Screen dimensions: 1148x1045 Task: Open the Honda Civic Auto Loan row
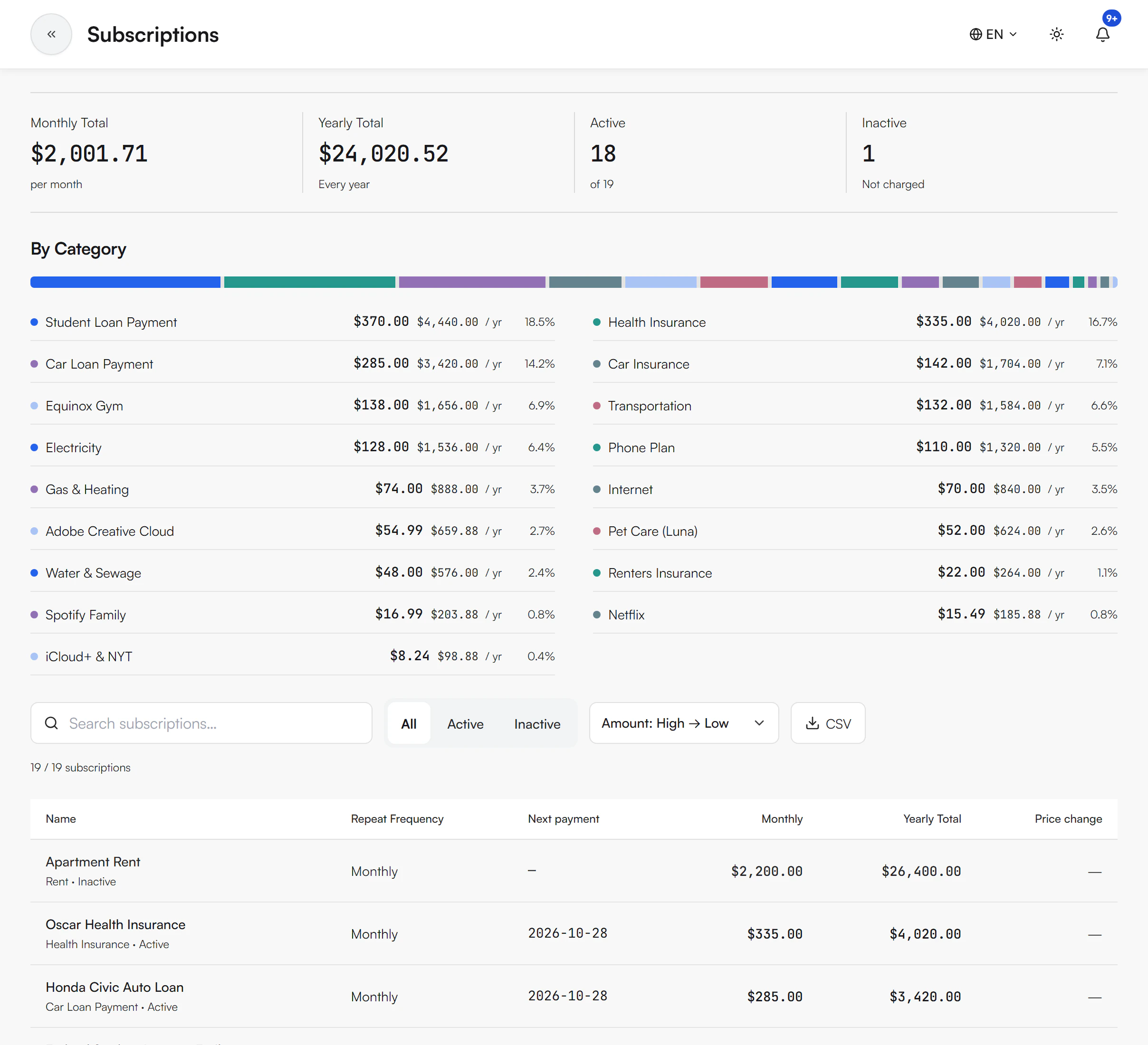[x=574, y=996]
